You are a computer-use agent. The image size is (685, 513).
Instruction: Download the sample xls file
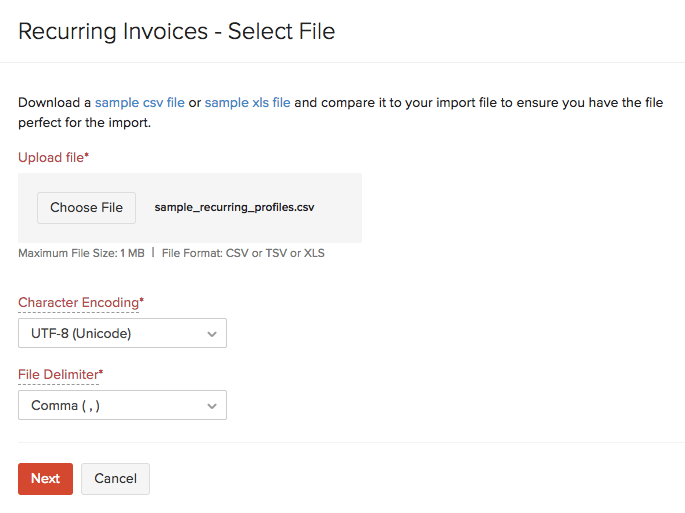coord(247,102)
